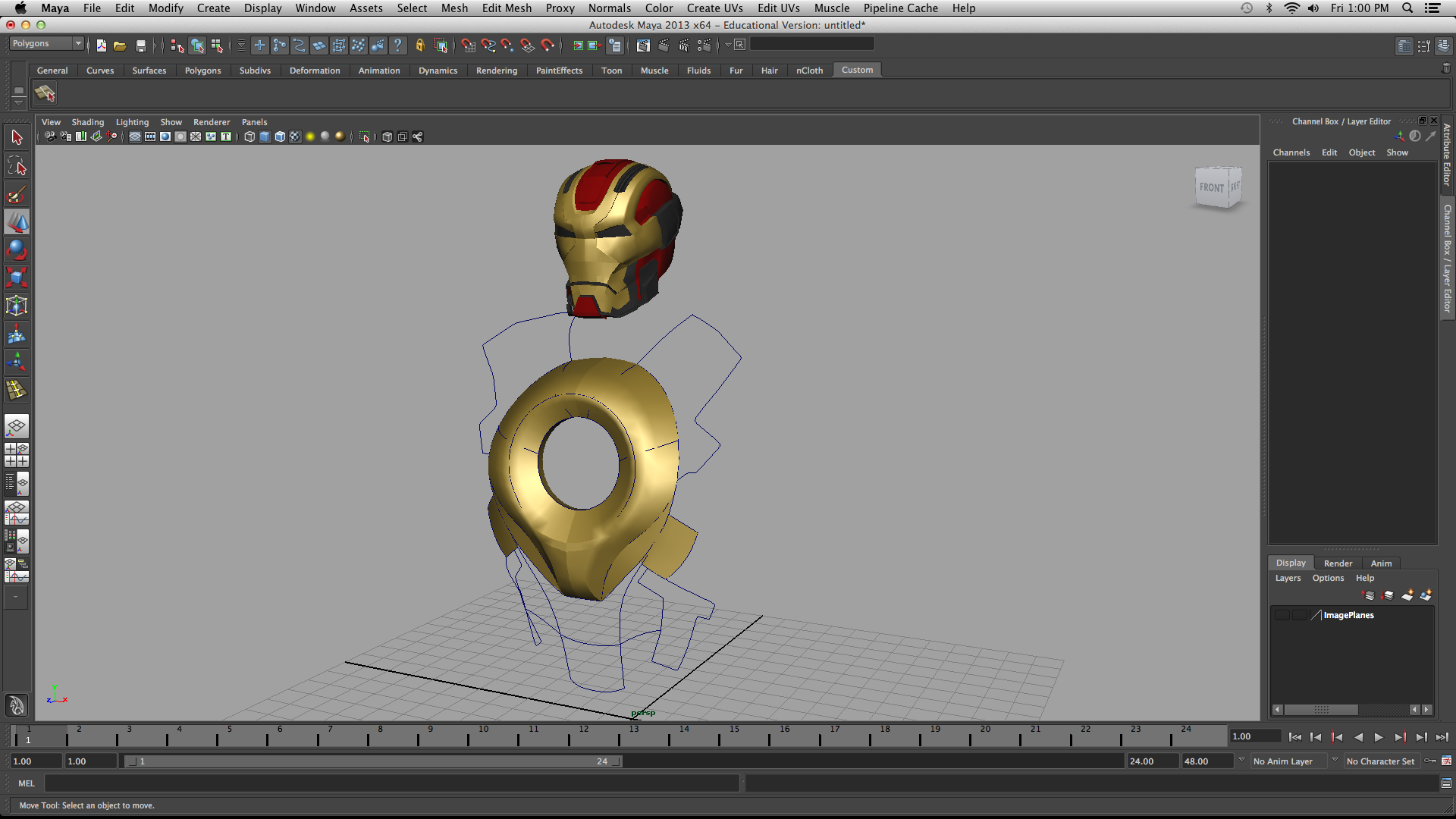
Task: Open the Channels menu in Channel Box
Action: (1291, 152)
